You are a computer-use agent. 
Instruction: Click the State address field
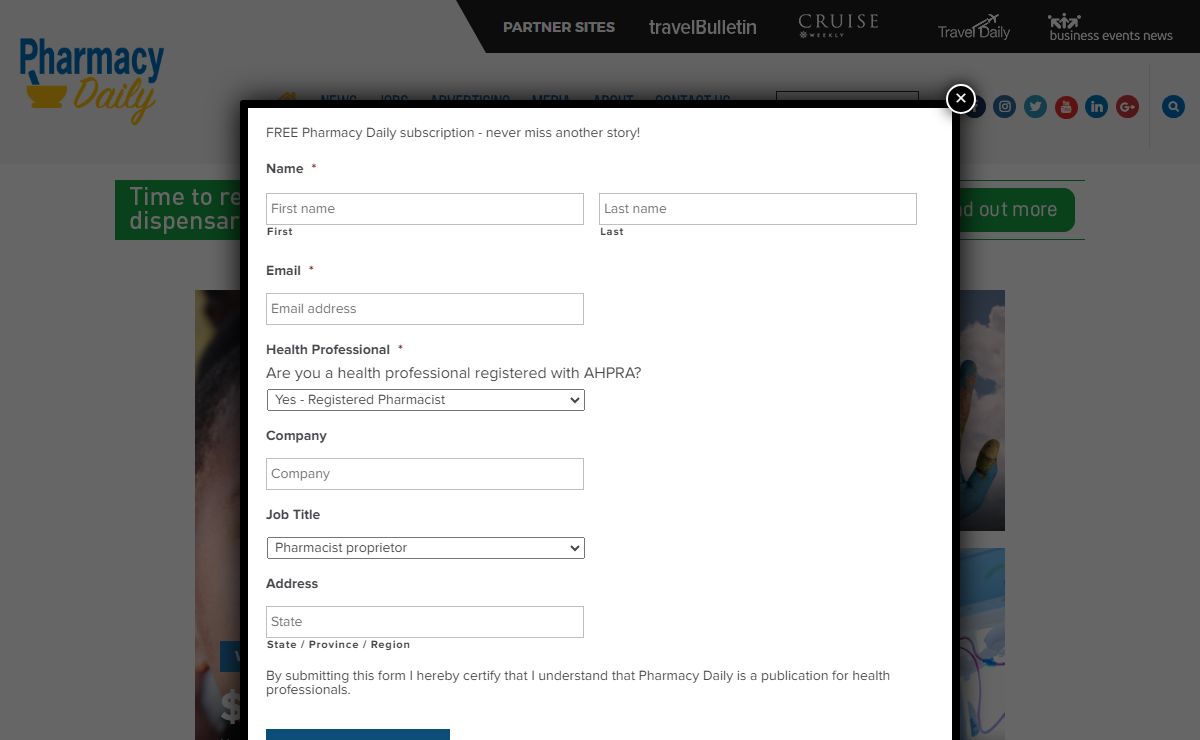[424, 622]
